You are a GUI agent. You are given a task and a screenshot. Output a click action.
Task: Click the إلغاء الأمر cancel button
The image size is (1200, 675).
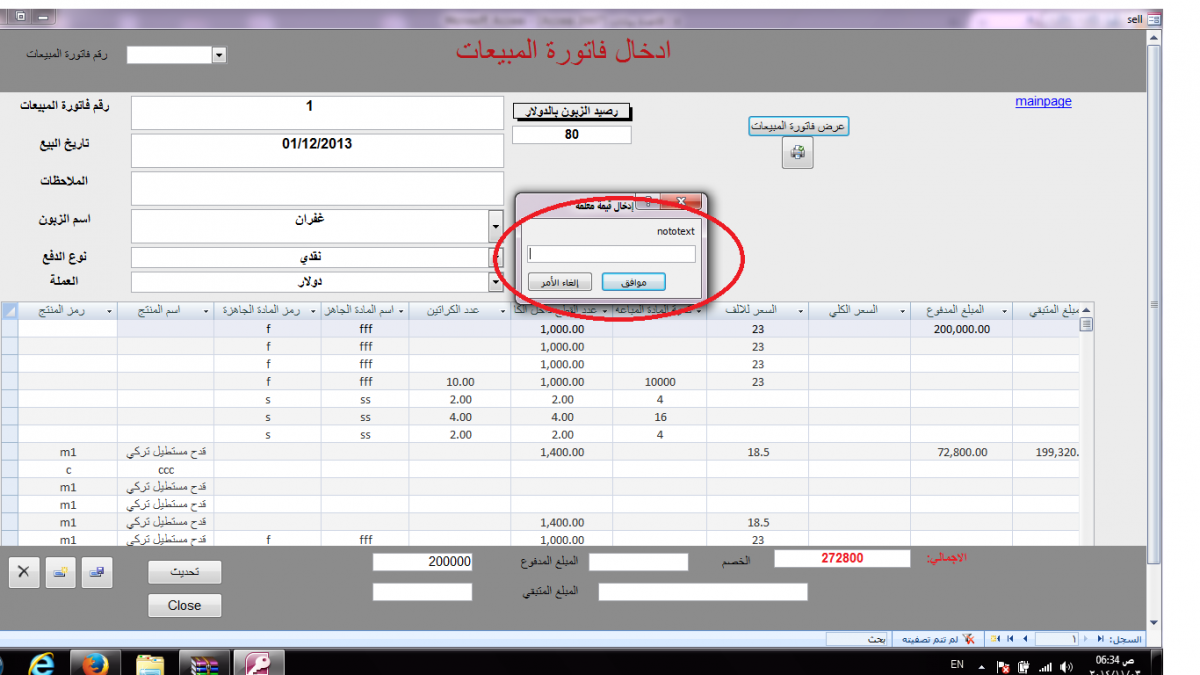point(560,282)
